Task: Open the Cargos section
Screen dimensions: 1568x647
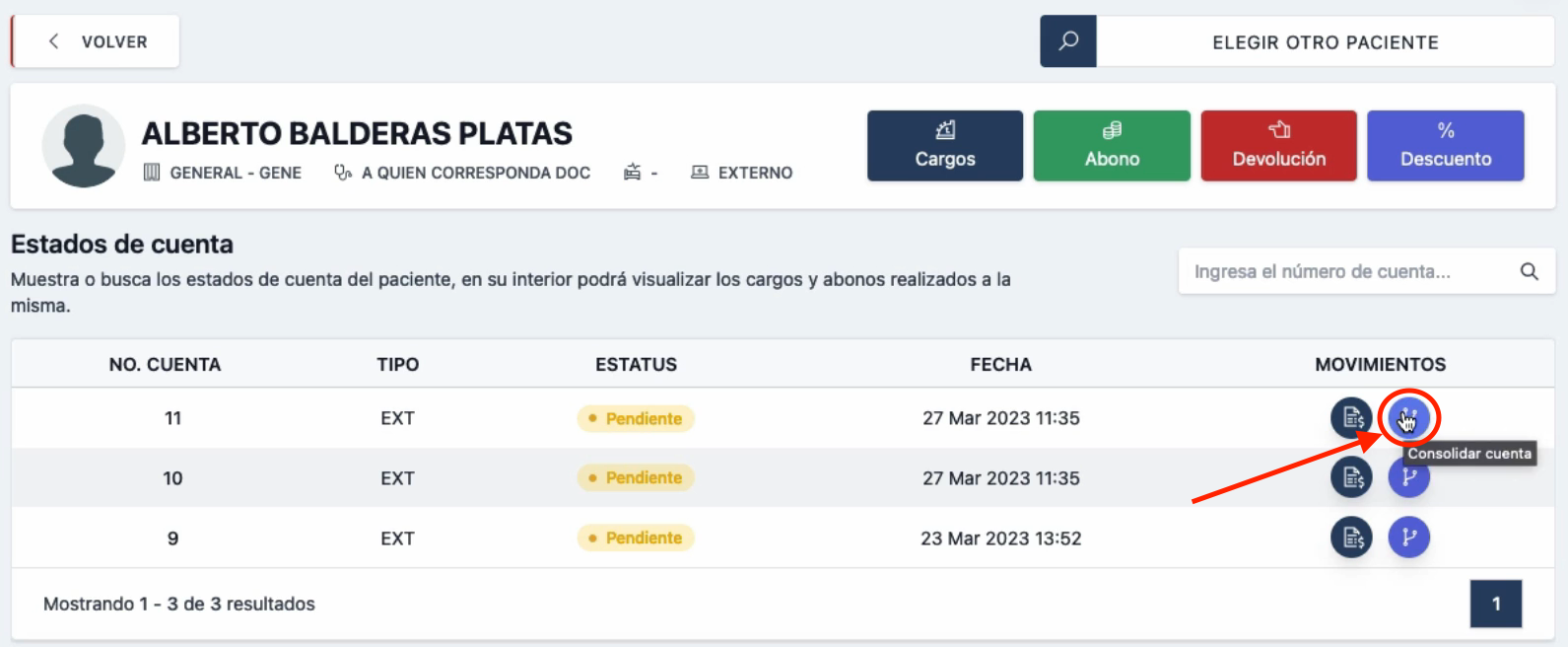Action: 944,146
